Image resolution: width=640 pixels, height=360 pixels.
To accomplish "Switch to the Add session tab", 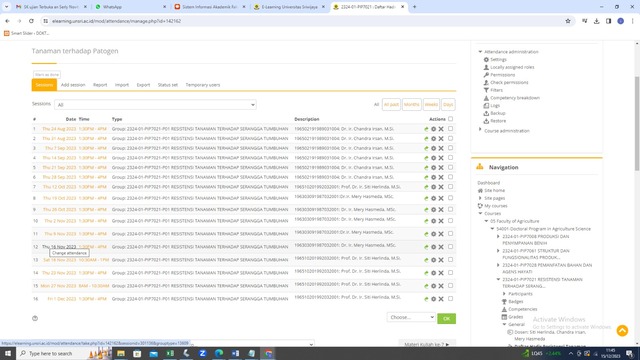I will click(x=73, y=85).
